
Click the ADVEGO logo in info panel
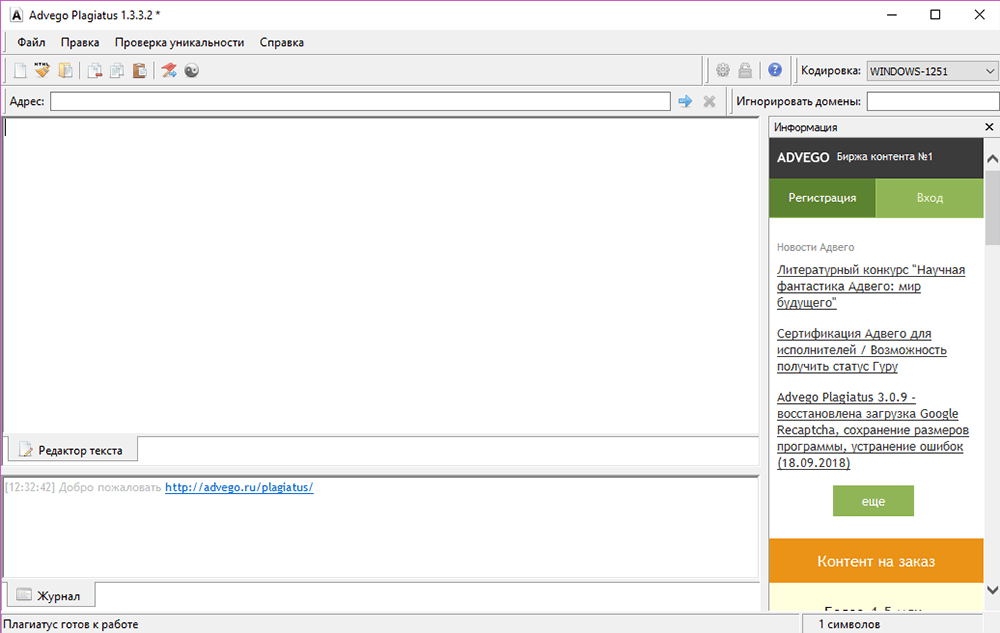803,157
